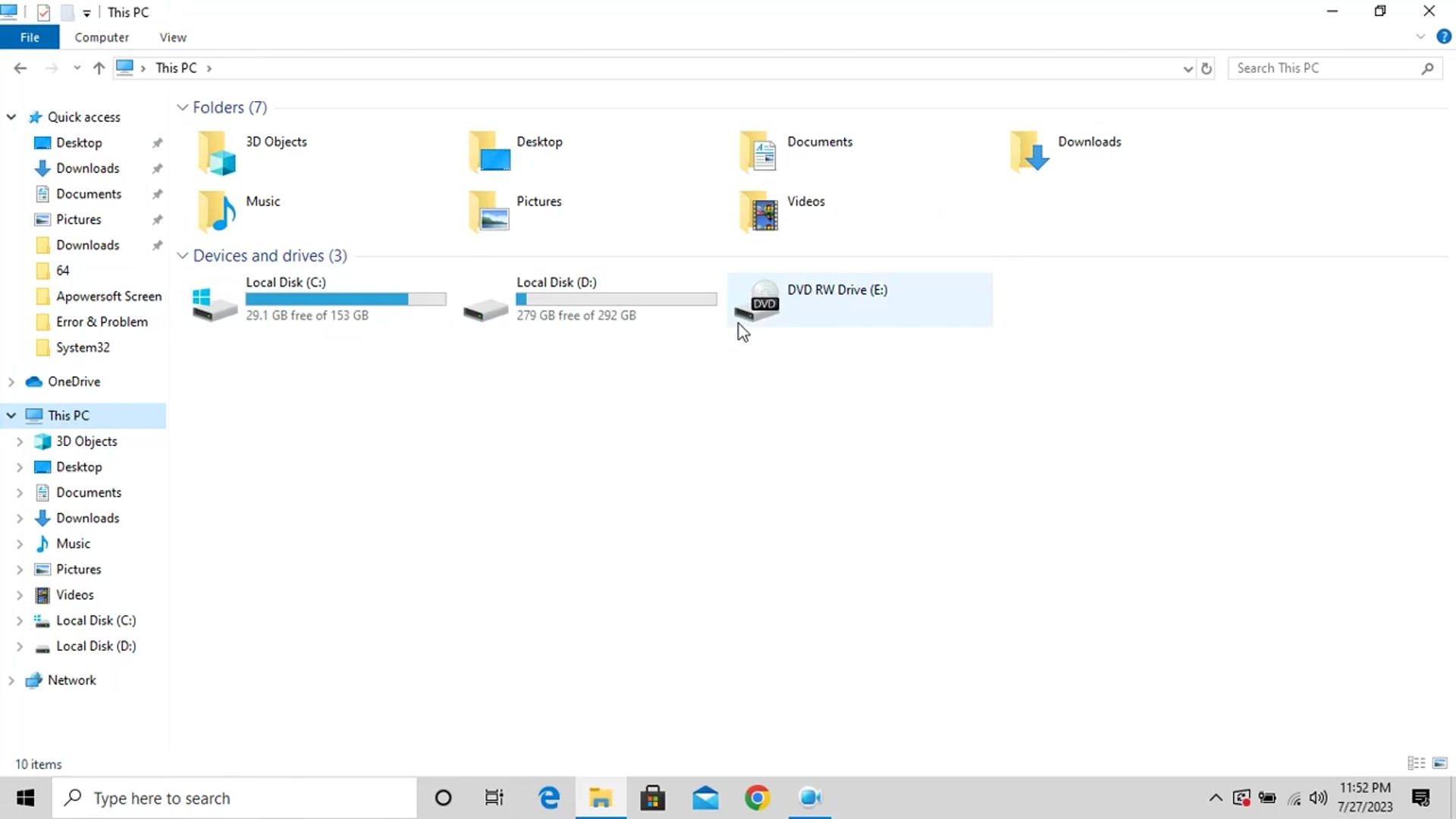
Task: Switch to large icons view layout icon
Action: (x=1440, y=763)
